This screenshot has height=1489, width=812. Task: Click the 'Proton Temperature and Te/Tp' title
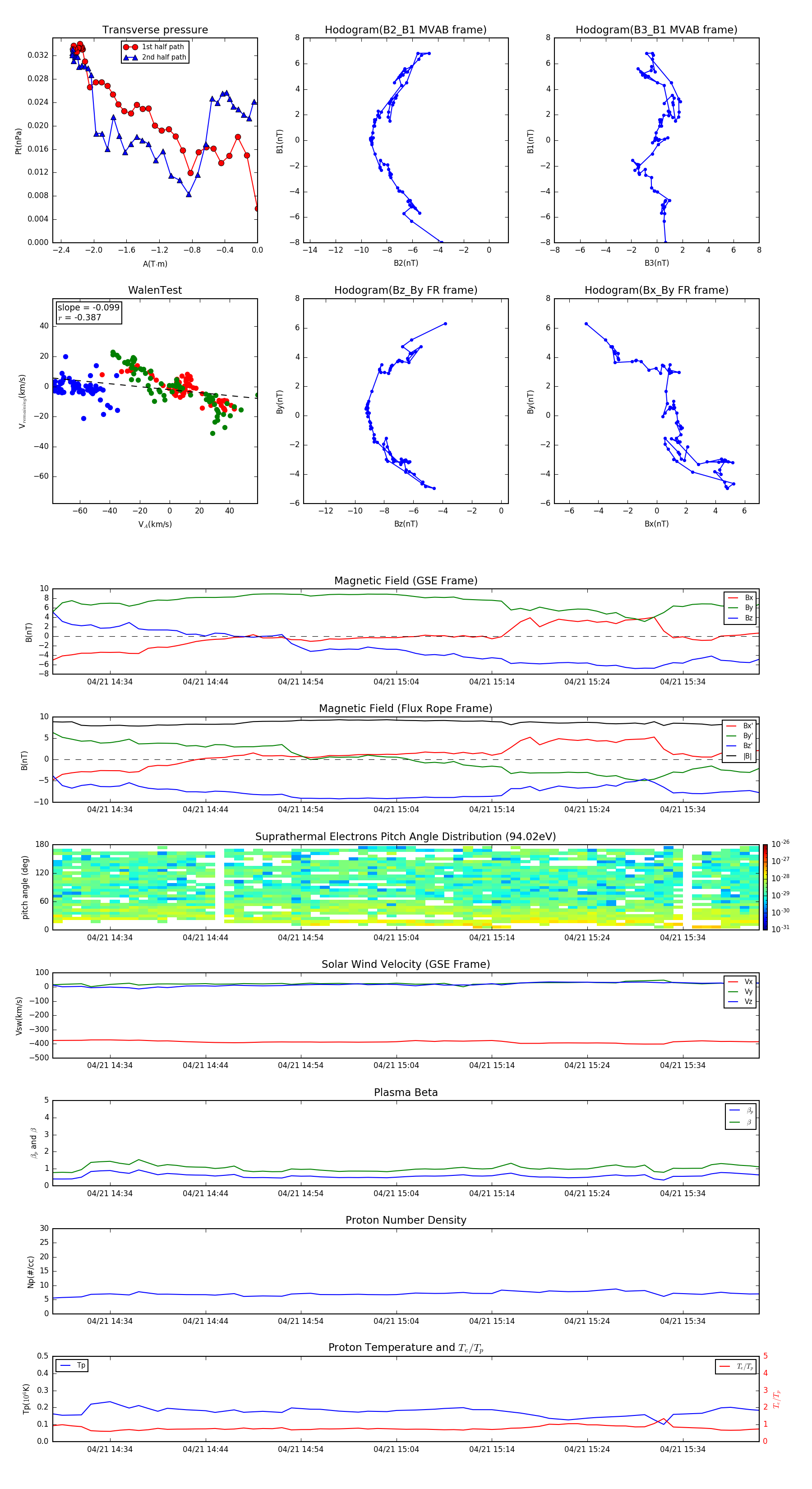point(406,1348)
